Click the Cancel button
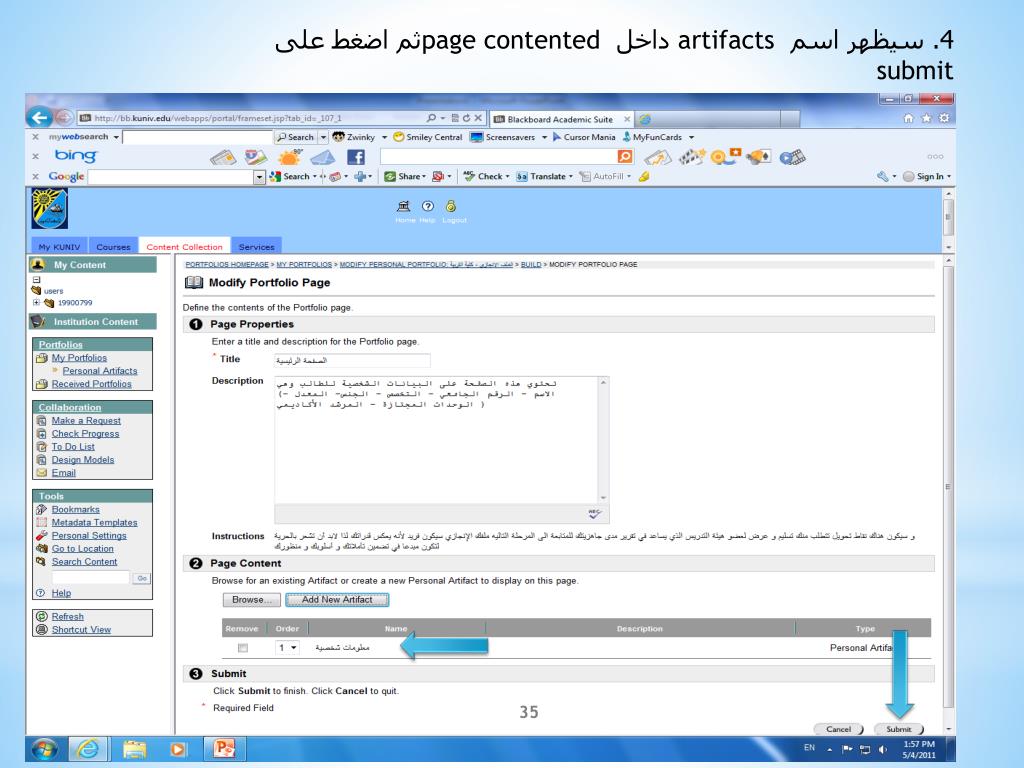 click(x=839, y=729)
